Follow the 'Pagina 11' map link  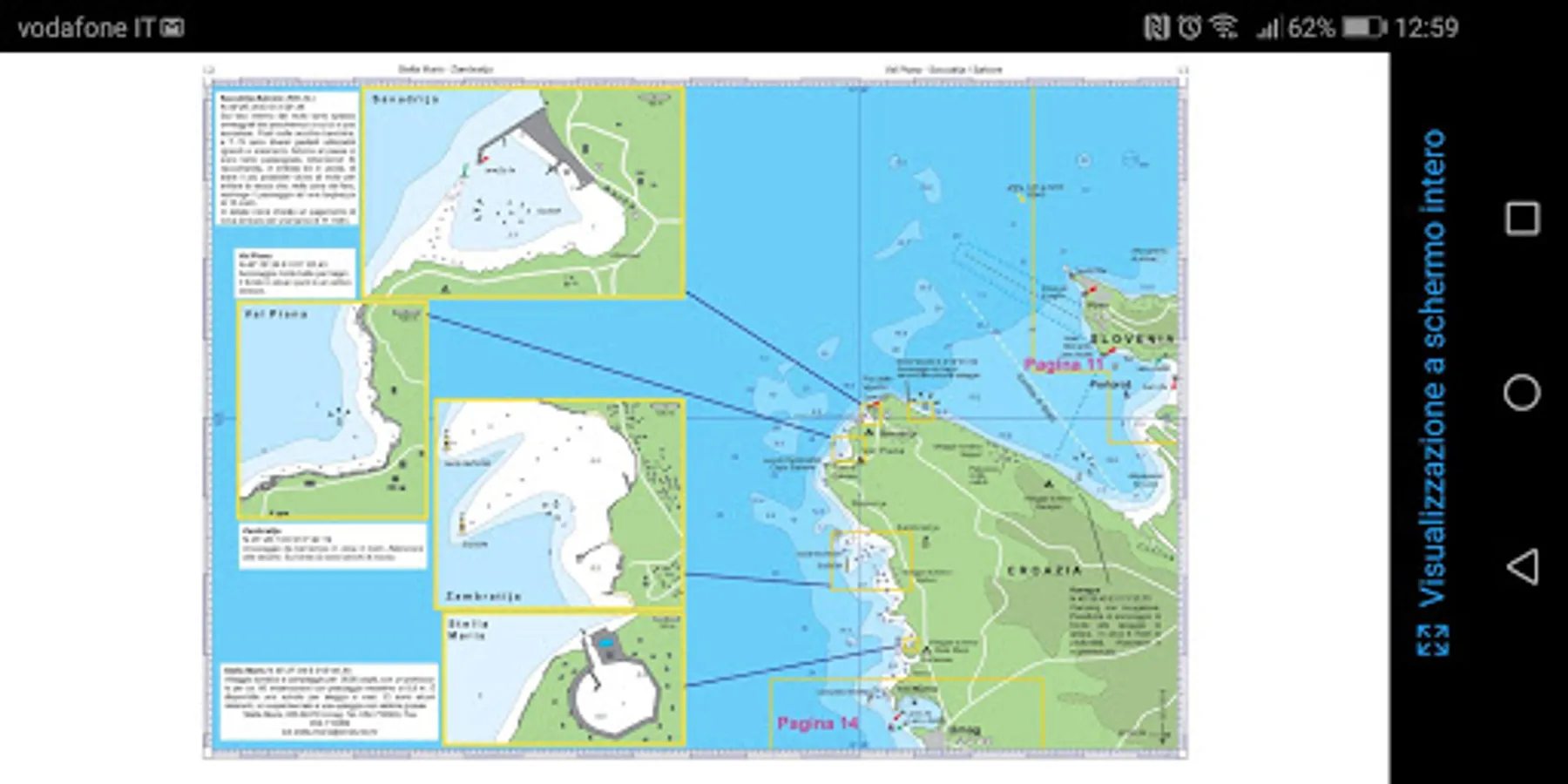click(x=1064, y=364)
